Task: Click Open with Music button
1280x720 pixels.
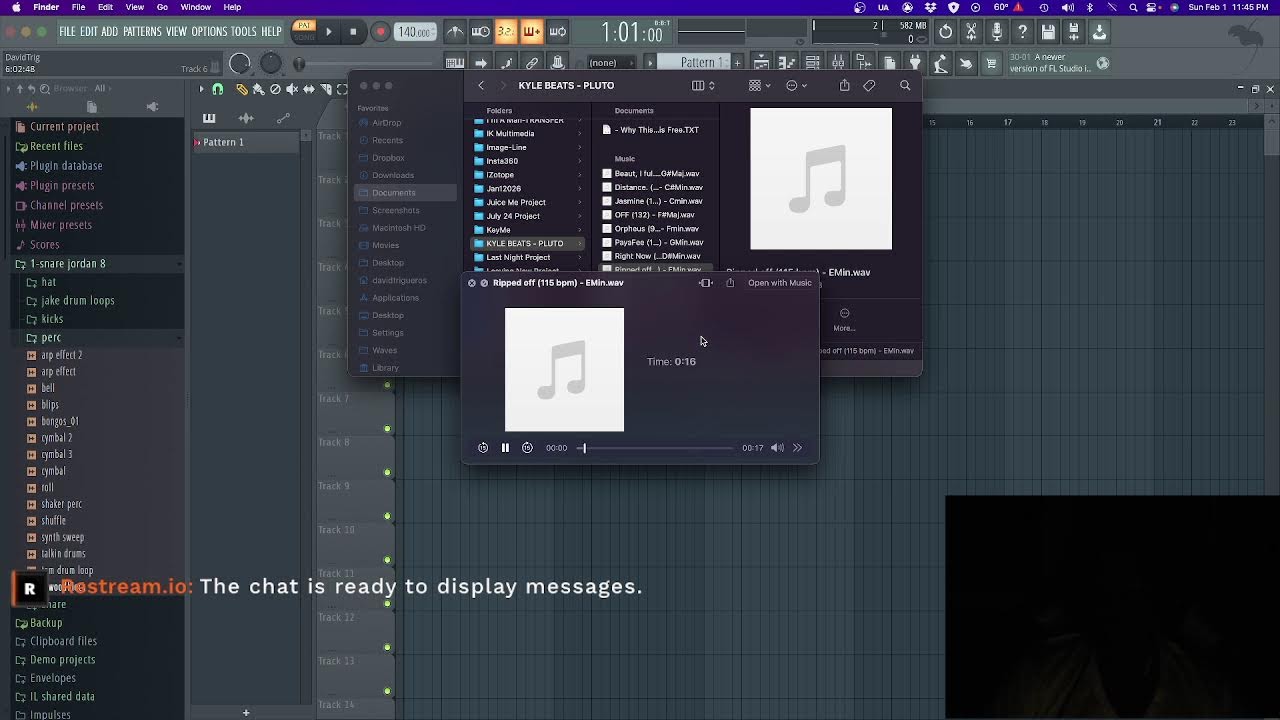Action: [780, 283]
